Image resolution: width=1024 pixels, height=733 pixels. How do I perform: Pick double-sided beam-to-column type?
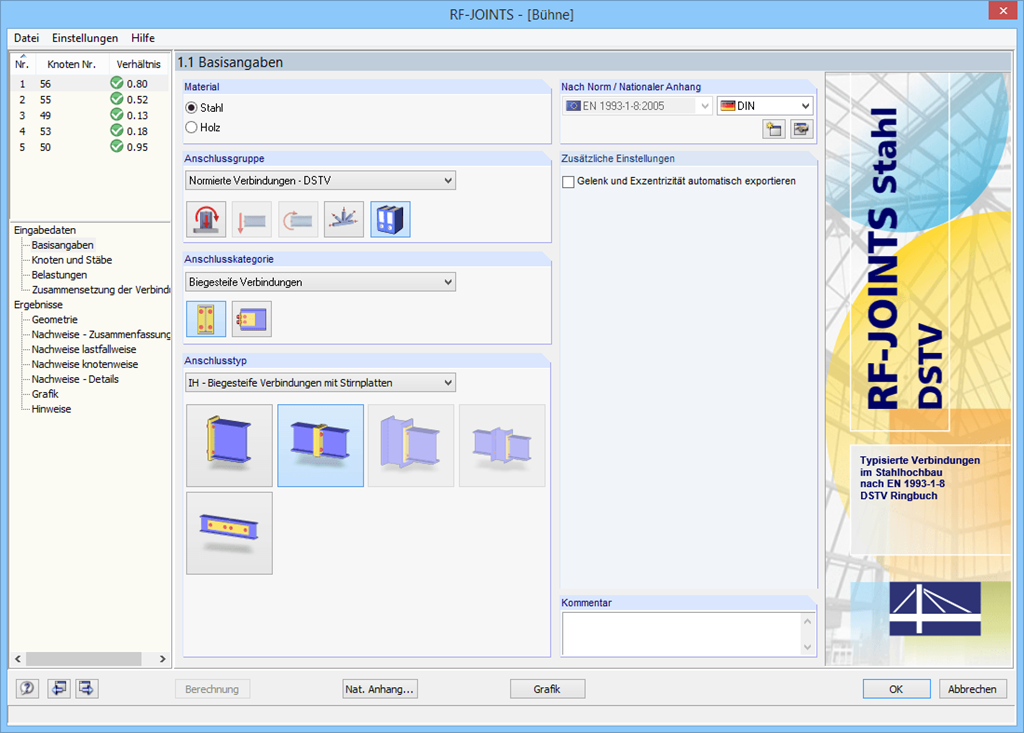click(502, 445)
